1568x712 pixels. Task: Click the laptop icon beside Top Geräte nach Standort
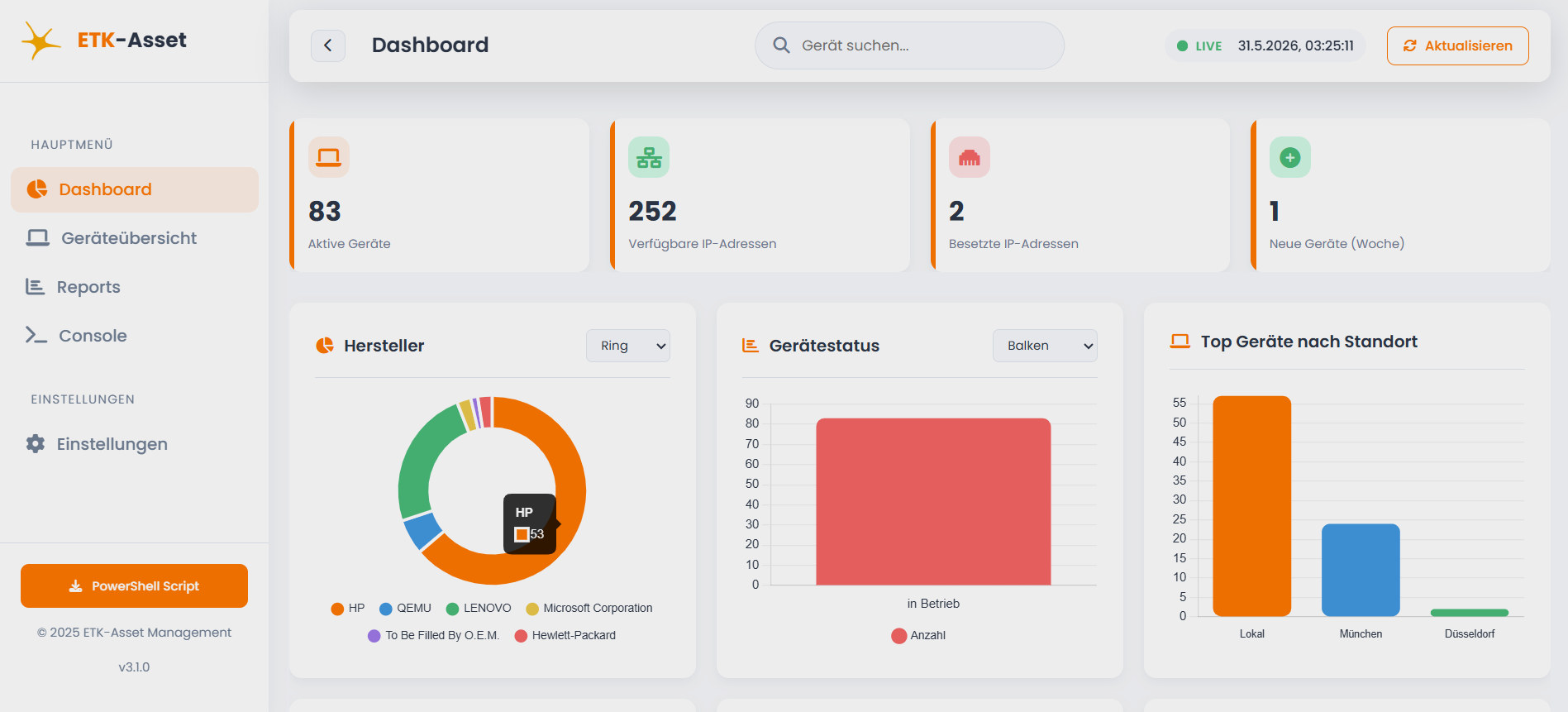(x=1180, y=342)
